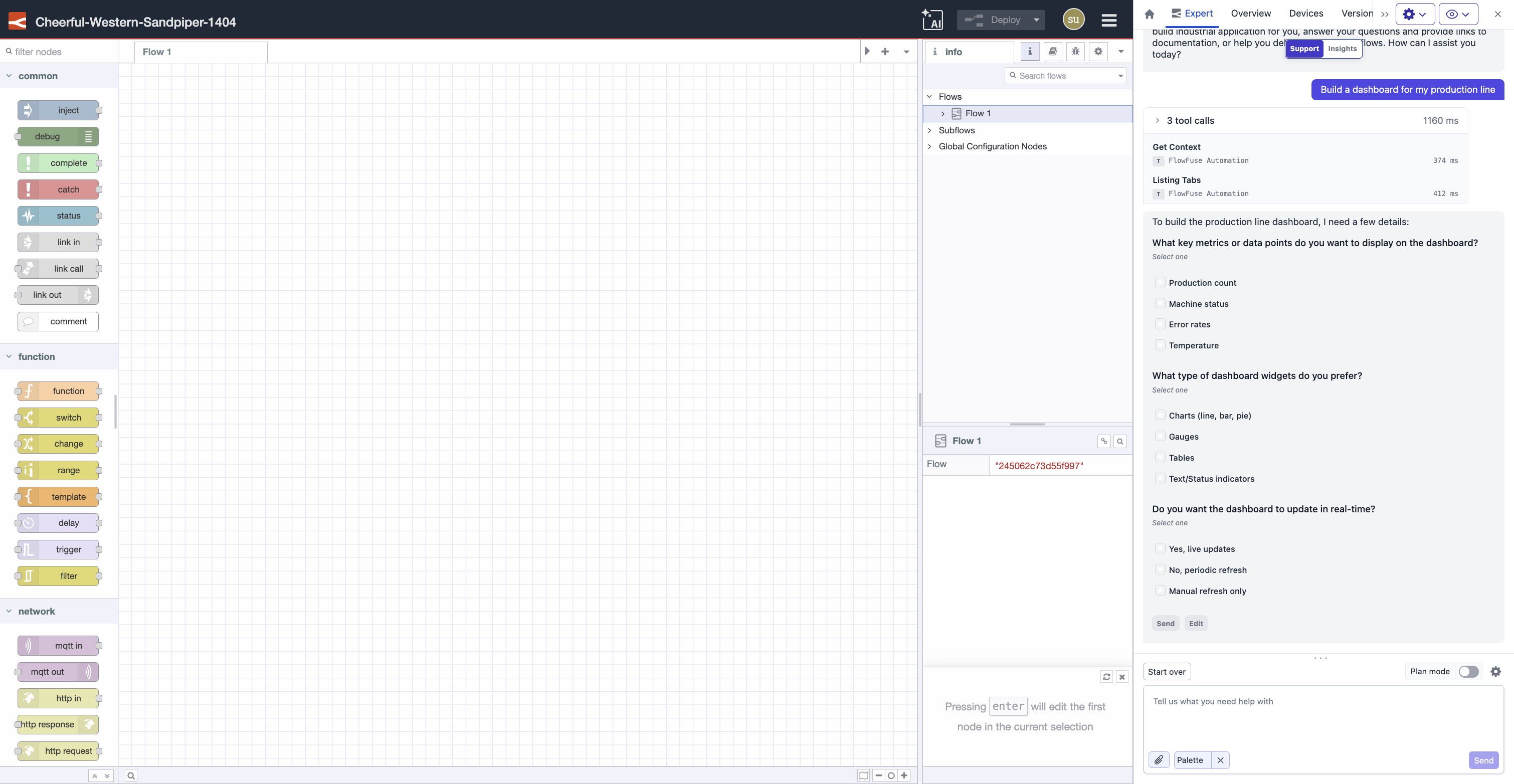Screen dimensions: 1514x784
Task: Click the Edit button under questionnaire
Action: click(1196, 624)
